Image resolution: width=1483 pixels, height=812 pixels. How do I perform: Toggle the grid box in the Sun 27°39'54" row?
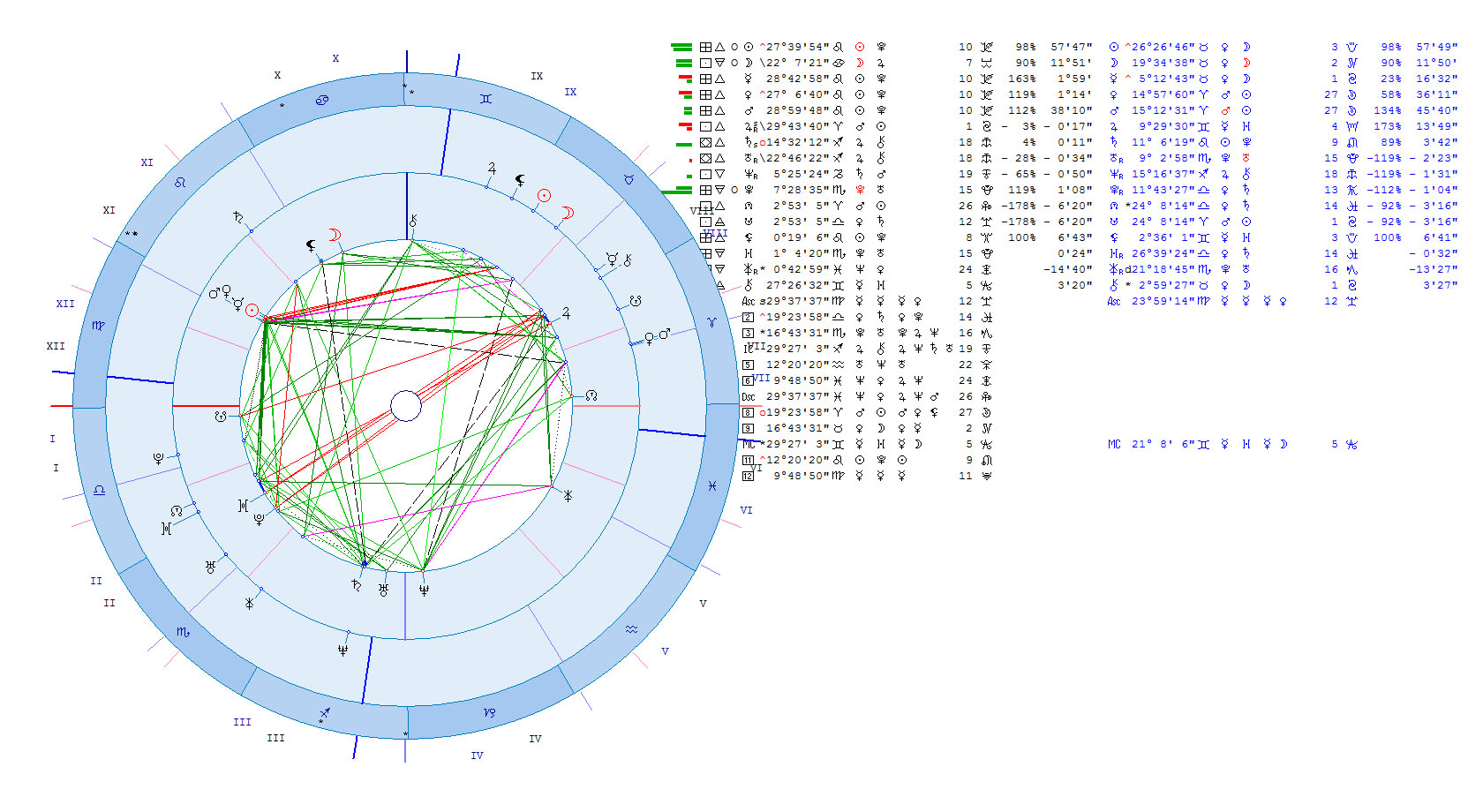tap(705, 47)
